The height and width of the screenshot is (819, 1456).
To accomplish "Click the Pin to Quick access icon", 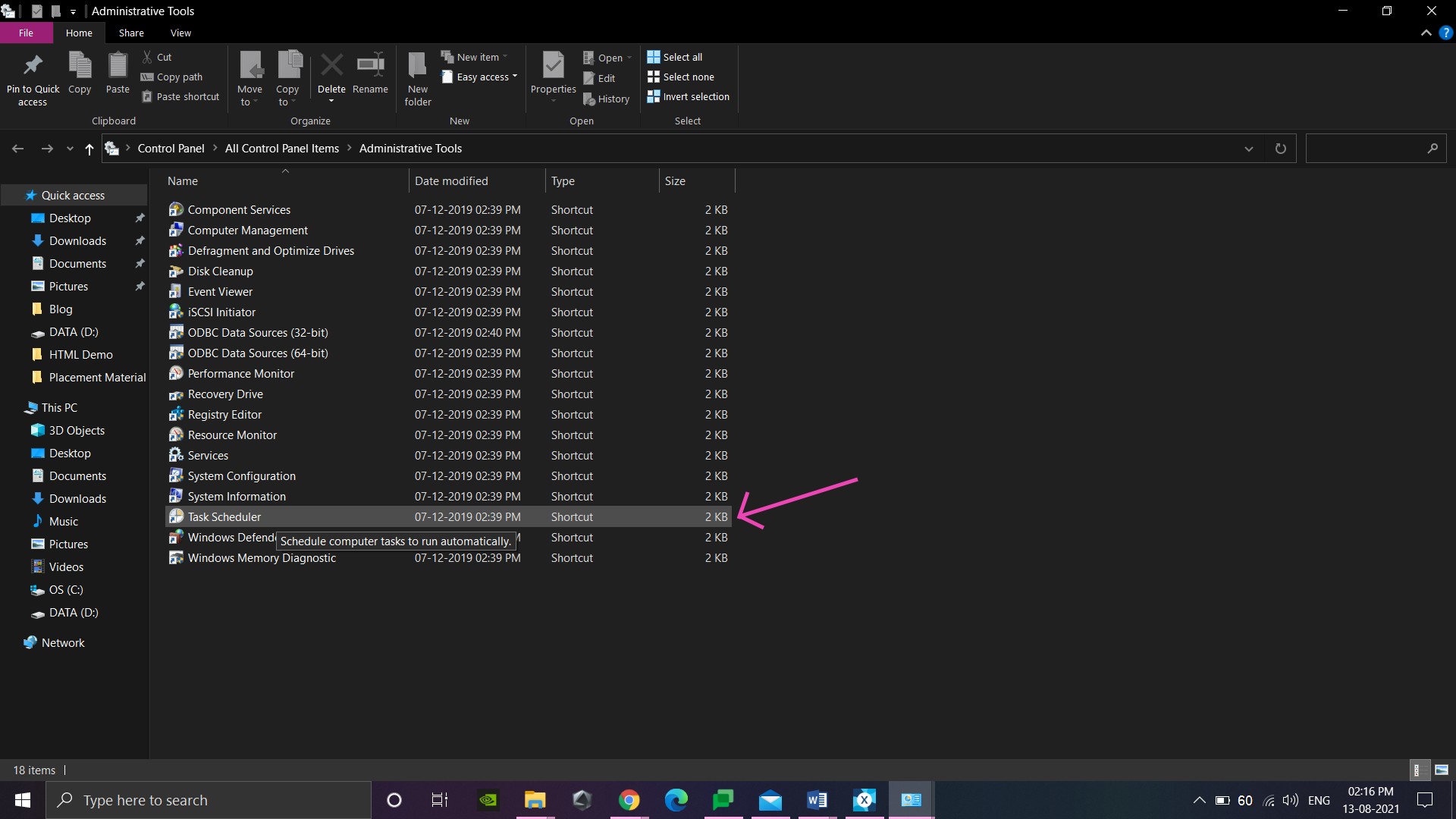I will (x=33, y=76).
